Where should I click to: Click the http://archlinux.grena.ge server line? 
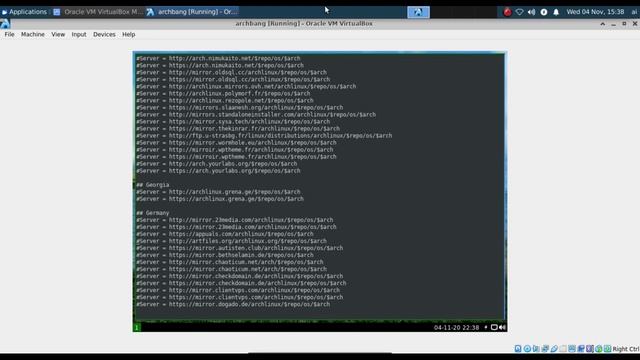218,192
